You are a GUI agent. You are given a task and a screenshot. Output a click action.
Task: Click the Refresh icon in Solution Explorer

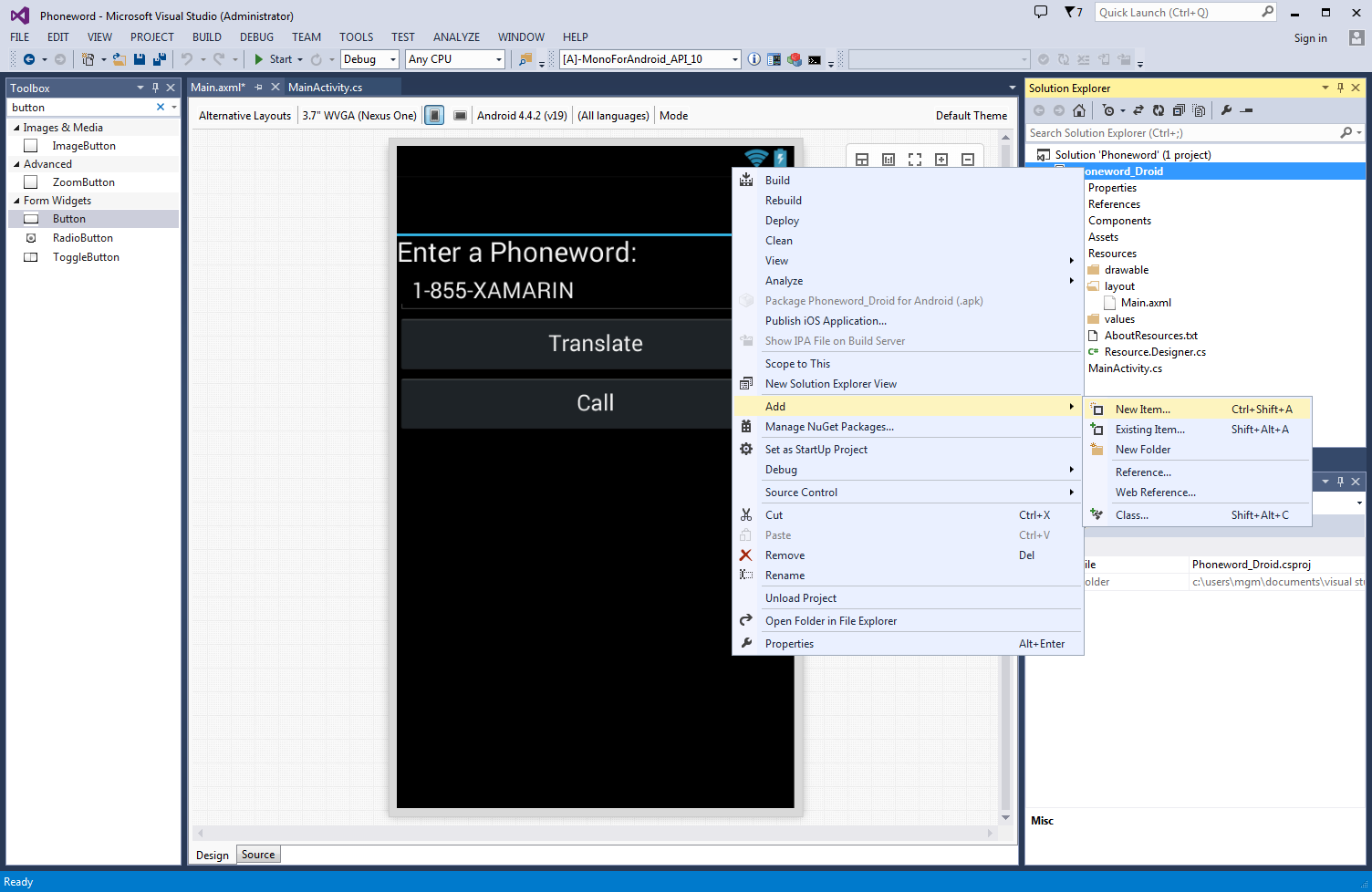[x=1158, y=110]
